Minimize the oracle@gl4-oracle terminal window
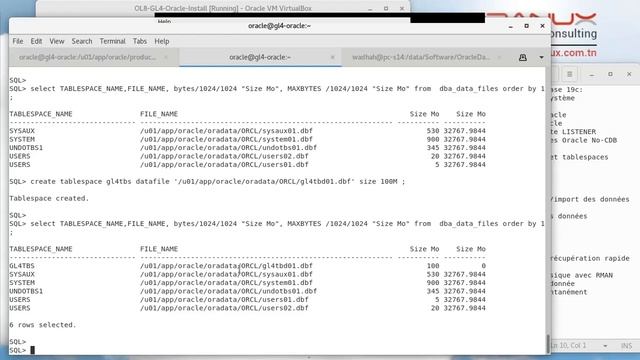Screen dimensions: 640x360 [x=511, y=26]
